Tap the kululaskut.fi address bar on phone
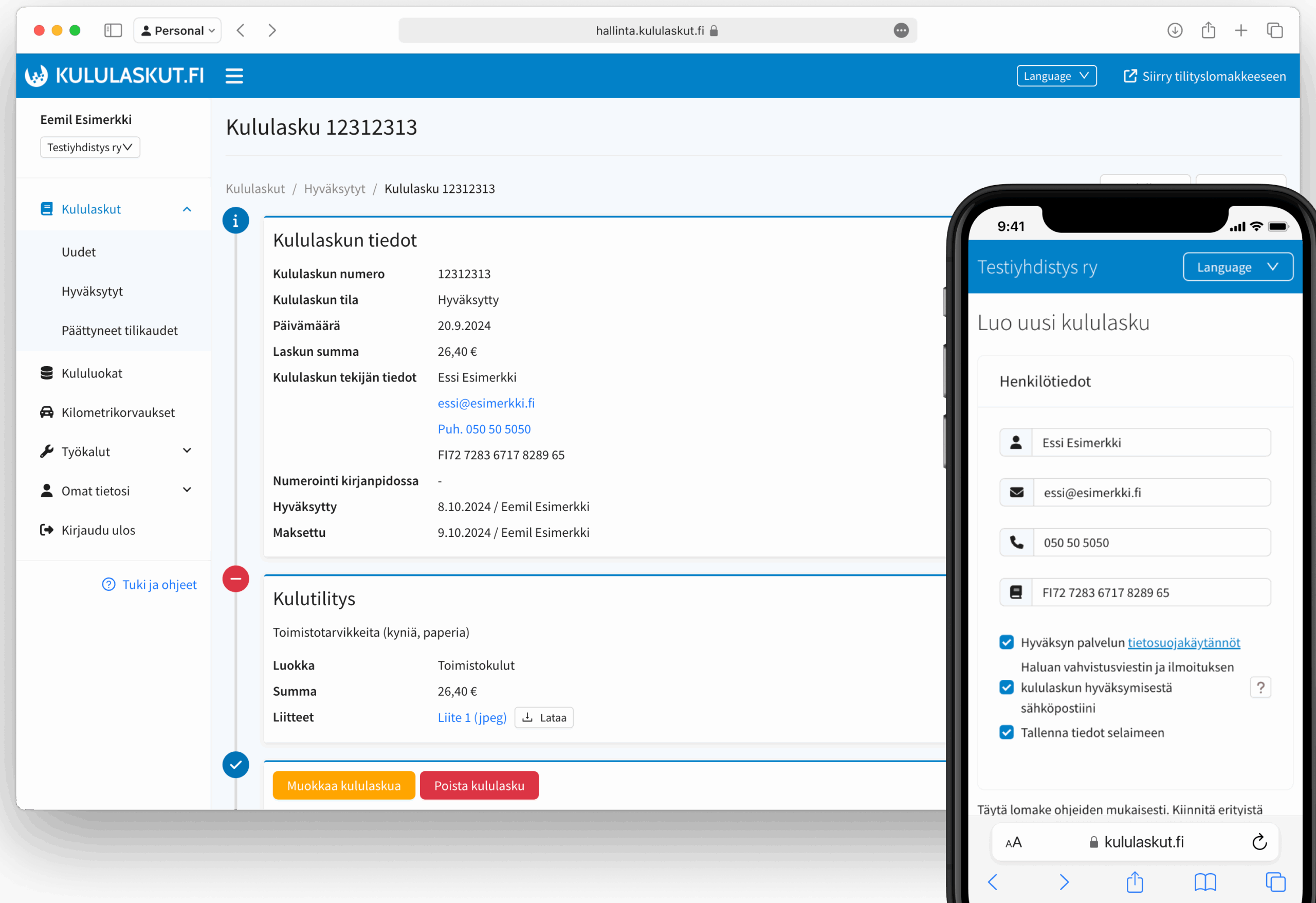The width and height of the screenshot is (1316, 903). (1136, 842)
